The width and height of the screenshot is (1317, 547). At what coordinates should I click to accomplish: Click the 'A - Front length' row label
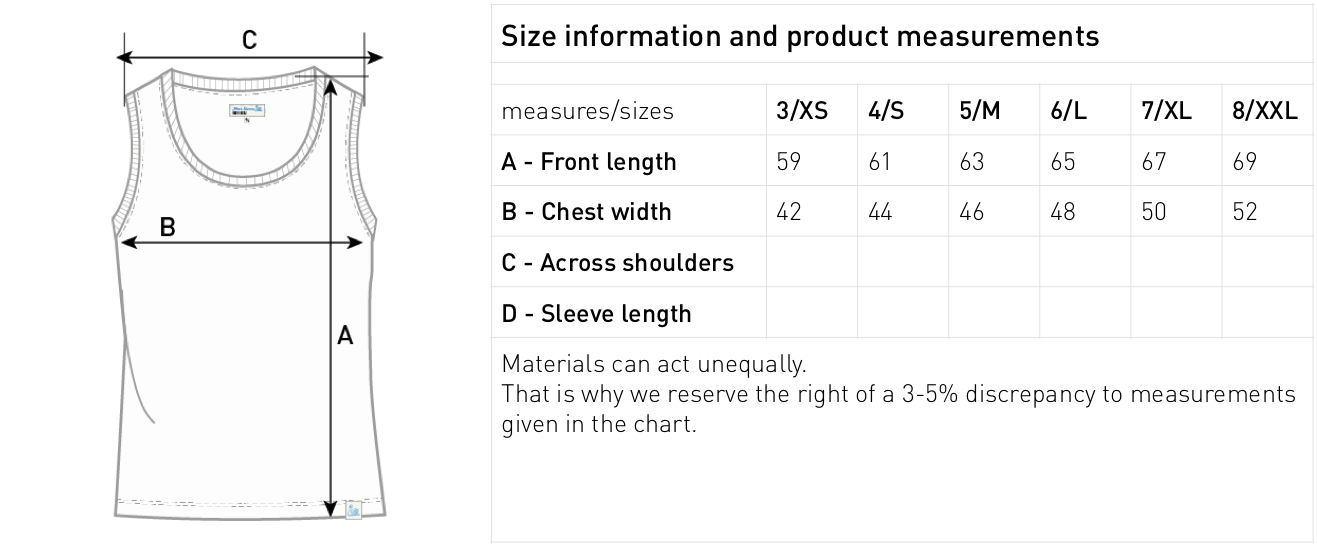click(x=588, y=162)
